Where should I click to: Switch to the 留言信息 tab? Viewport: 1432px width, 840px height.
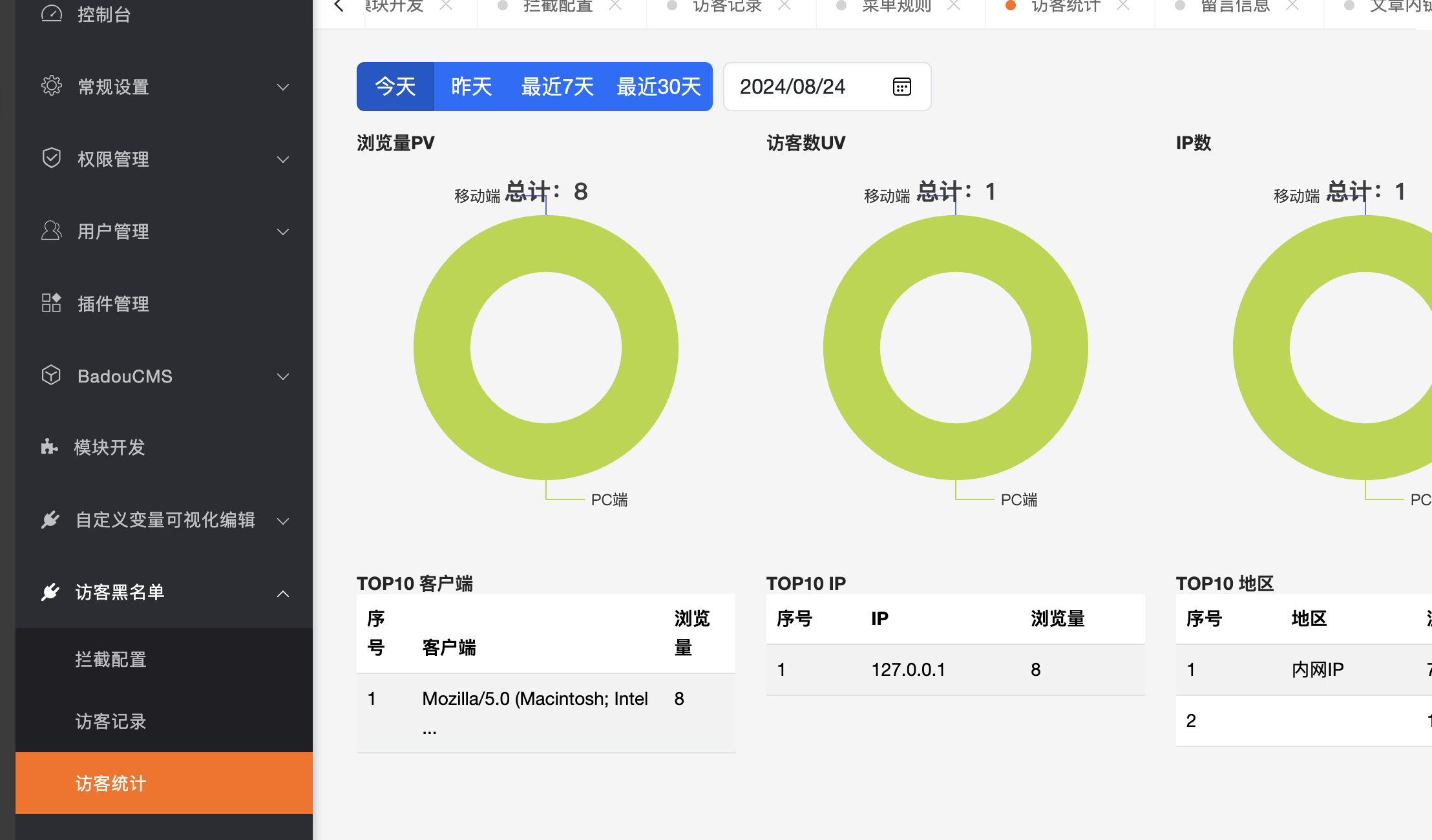[x=1234, y=6]
